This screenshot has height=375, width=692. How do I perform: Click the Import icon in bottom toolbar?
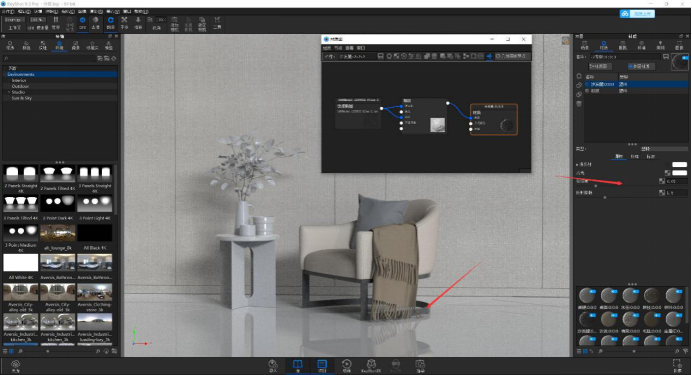[273, 364]
